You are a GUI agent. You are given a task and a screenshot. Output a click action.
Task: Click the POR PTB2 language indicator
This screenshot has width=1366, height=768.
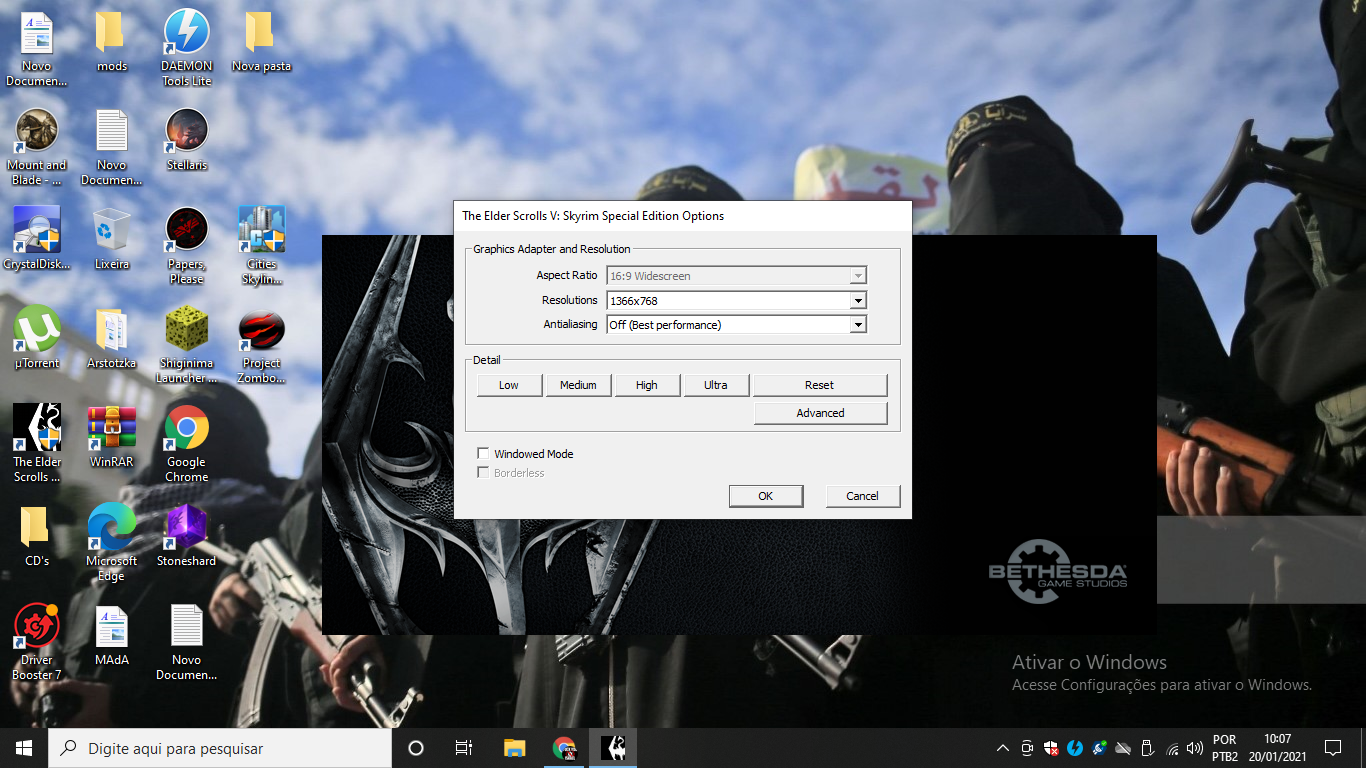(1225, 748)
